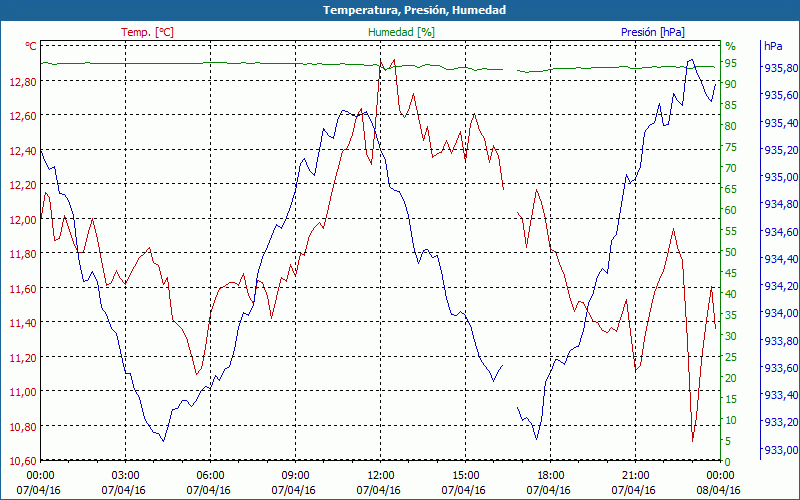Click humidity axis value '40'

pyautogui.click(x=731, y=294)
